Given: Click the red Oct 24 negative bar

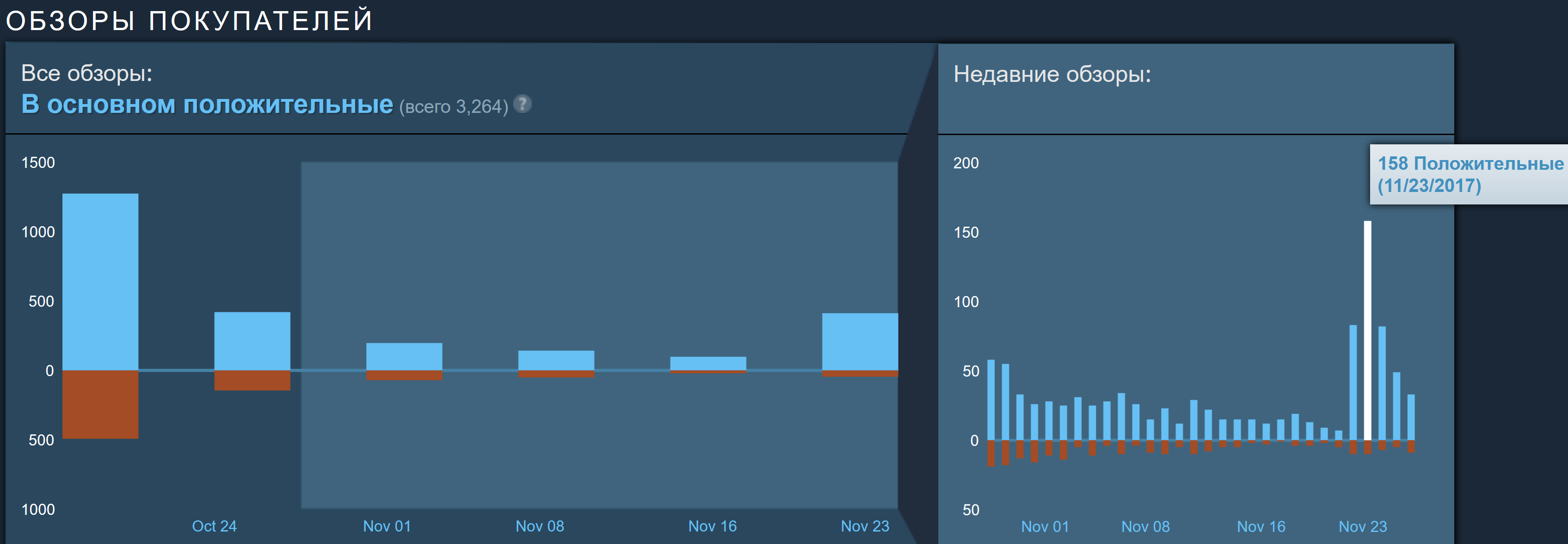Looking at the screenshot, I should click(252, 381).
